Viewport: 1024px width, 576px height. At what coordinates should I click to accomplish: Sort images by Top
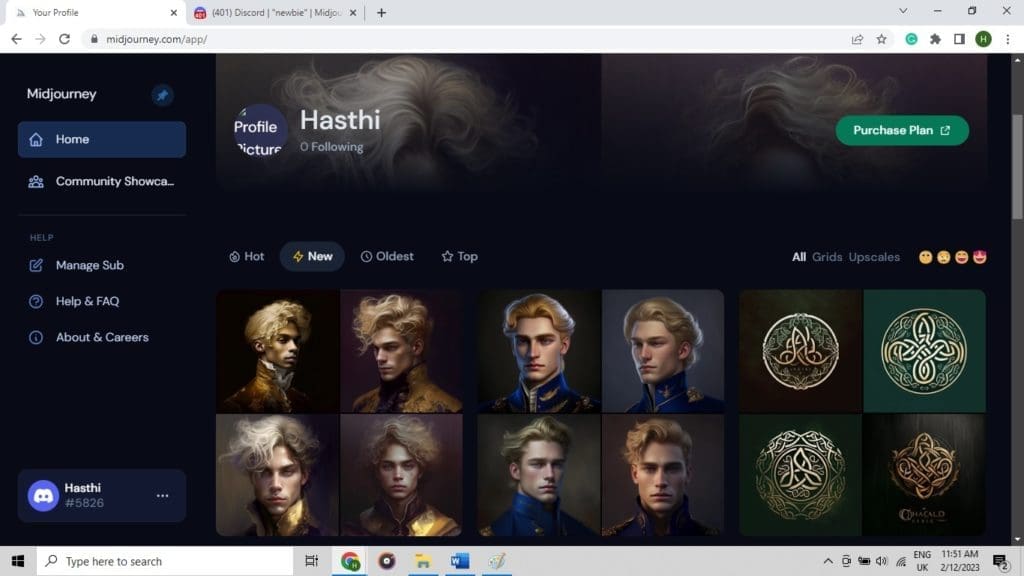[x=460, y=257]
